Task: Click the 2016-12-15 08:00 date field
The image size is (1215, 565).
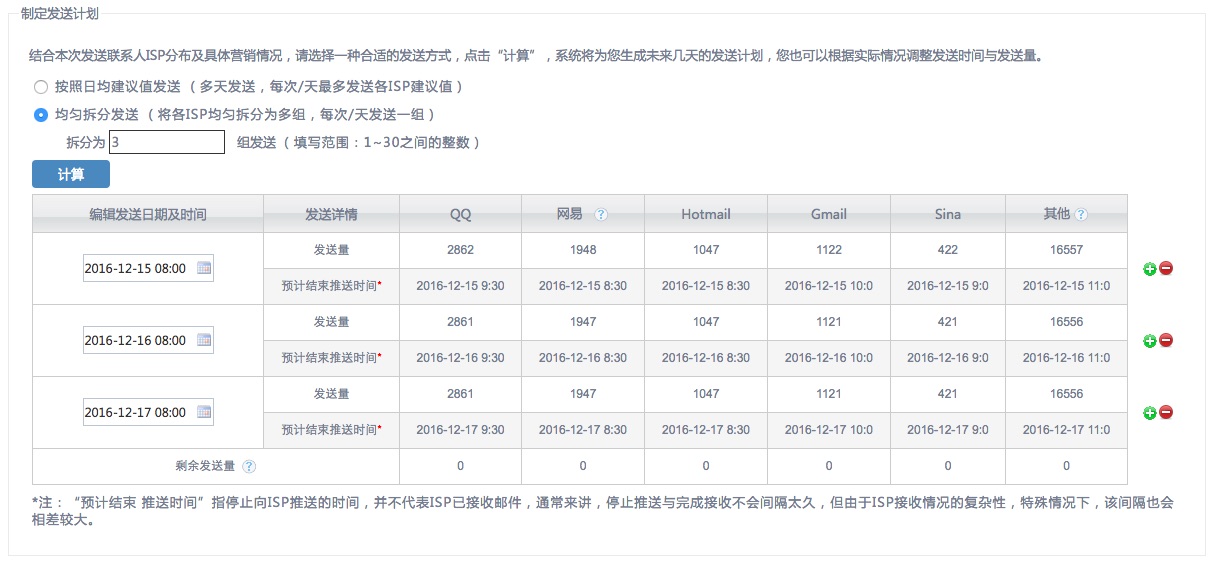Action: coord(148,269)
